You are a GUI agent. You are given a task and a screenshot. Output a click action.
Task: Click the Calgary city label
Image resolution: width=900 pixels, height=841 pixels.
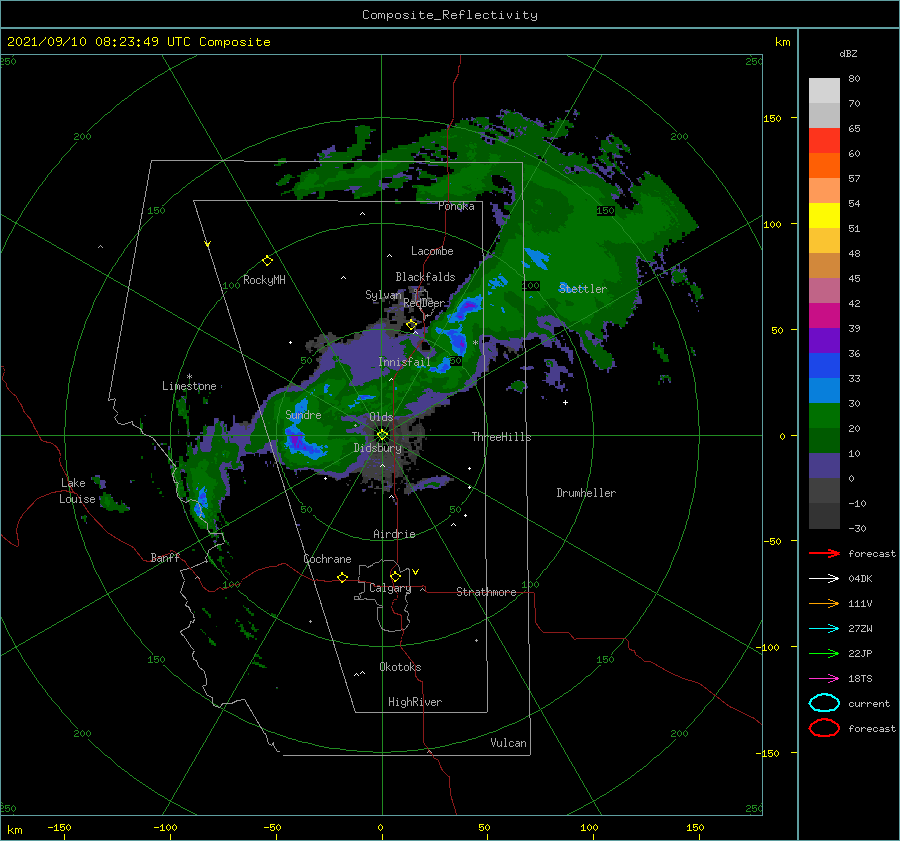click(x=390, y=588)
